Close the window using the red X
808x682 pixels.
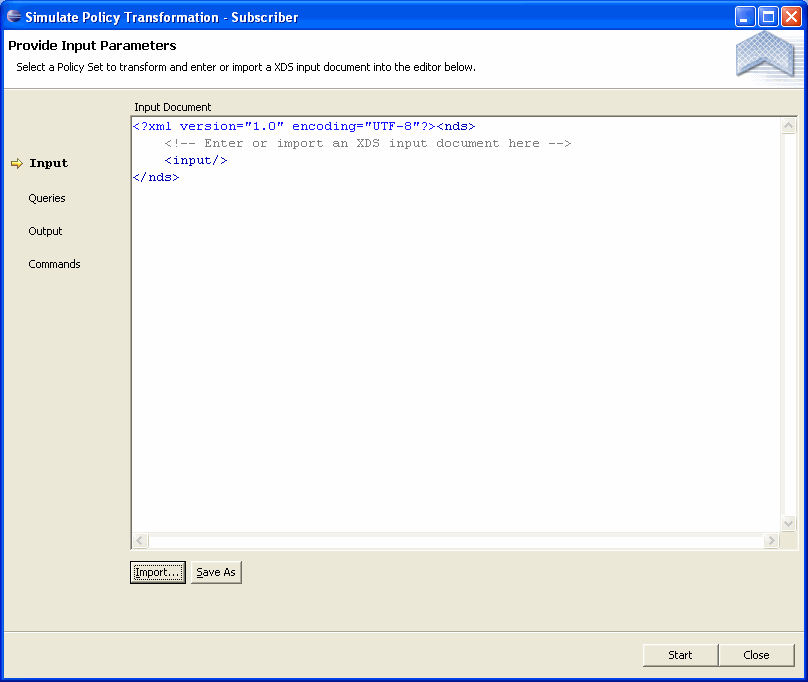pyautogui.click(x=791, y=16)
